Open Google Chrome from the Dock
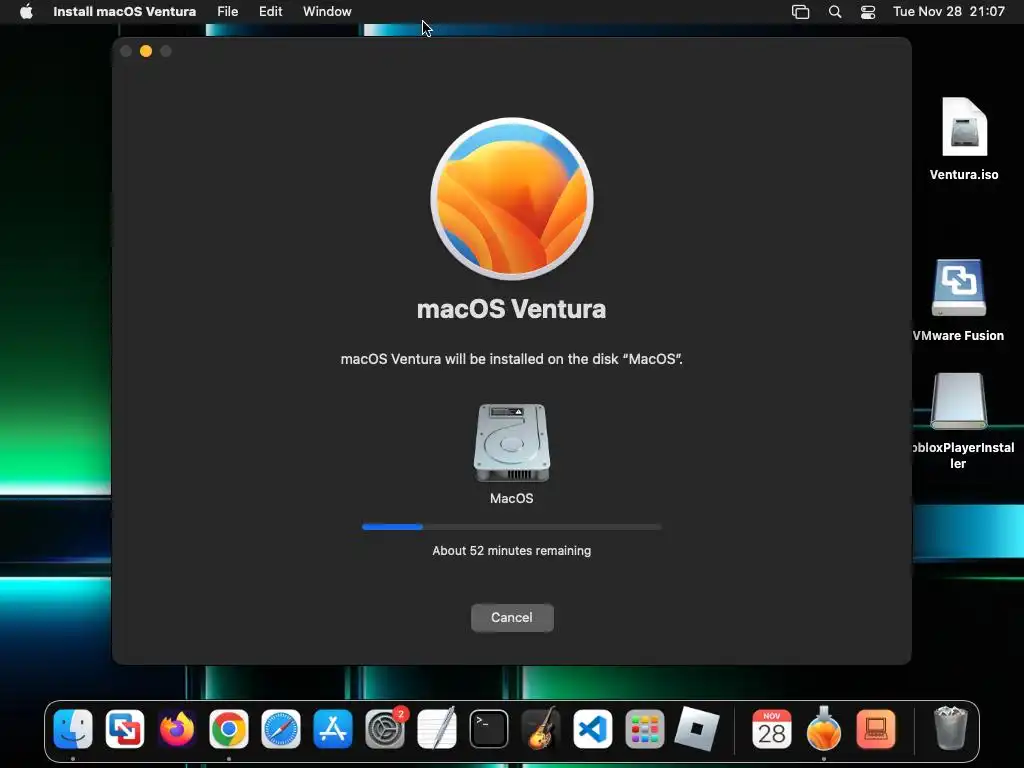Screen dimensions: 1024x768 (x=229, y=729)
